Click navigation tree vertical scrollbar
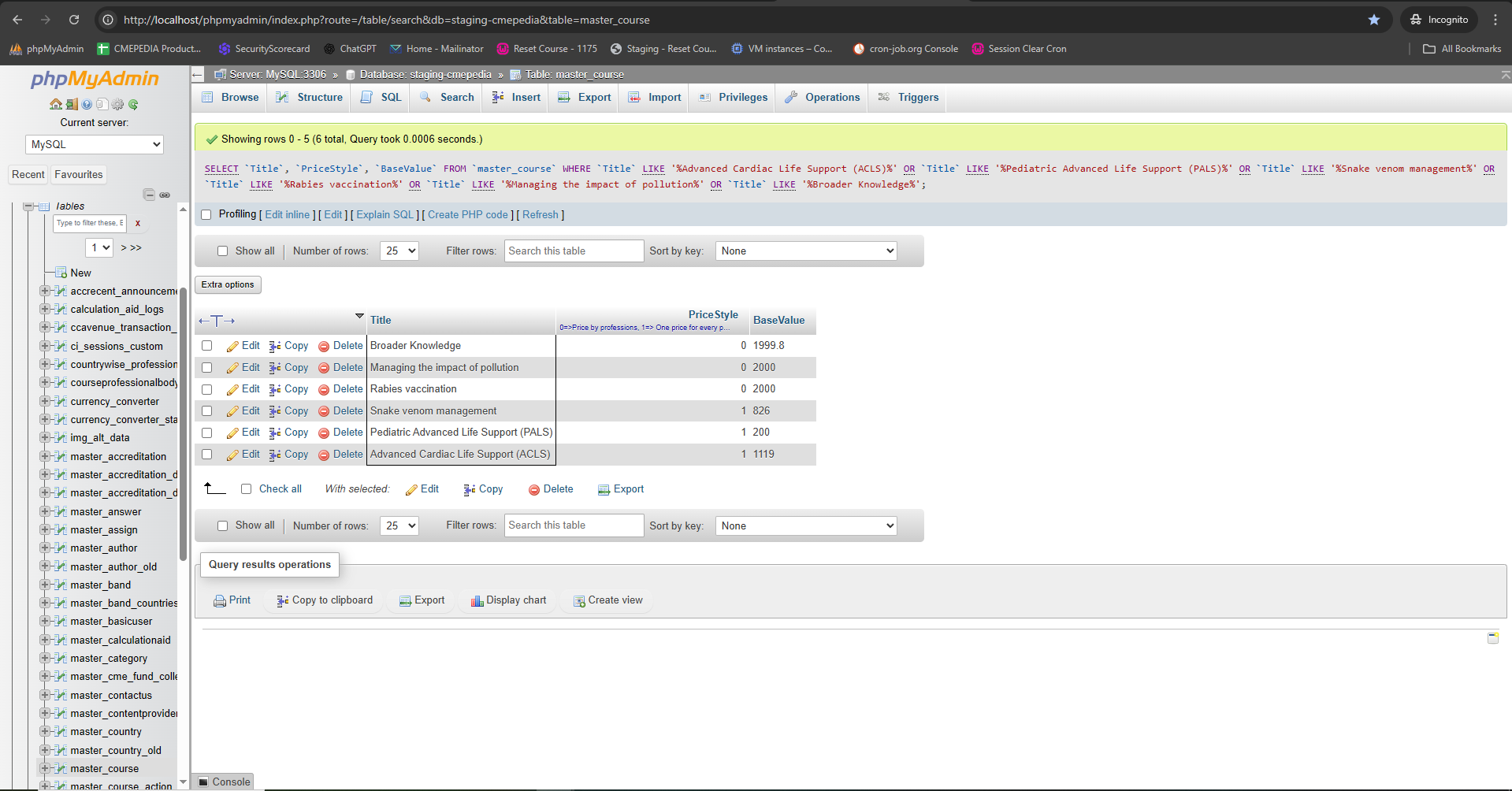The image size is (1512, 791). [x=183, y=425]
